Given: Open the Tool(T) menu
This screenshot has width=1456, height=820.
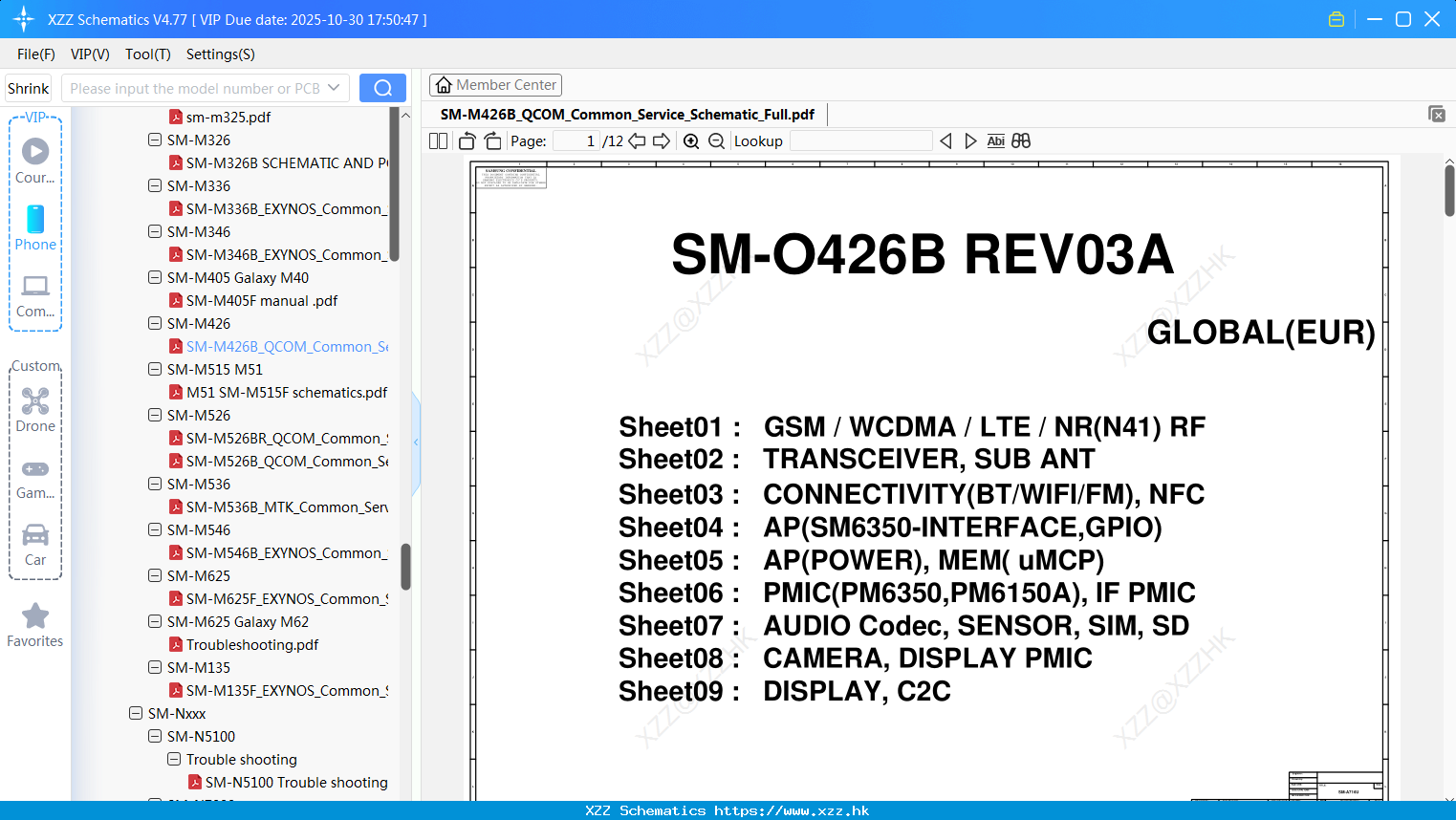Looking at the screenshot, I should pyautogui.click(x=148, y=54).
